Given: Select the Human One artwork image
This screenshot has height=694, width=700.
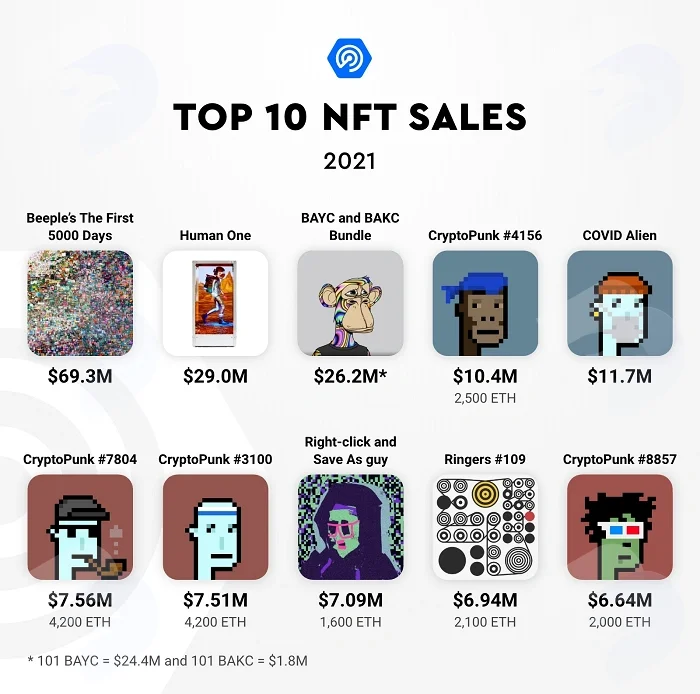Looking at the screenshot, I should point(215,303).
